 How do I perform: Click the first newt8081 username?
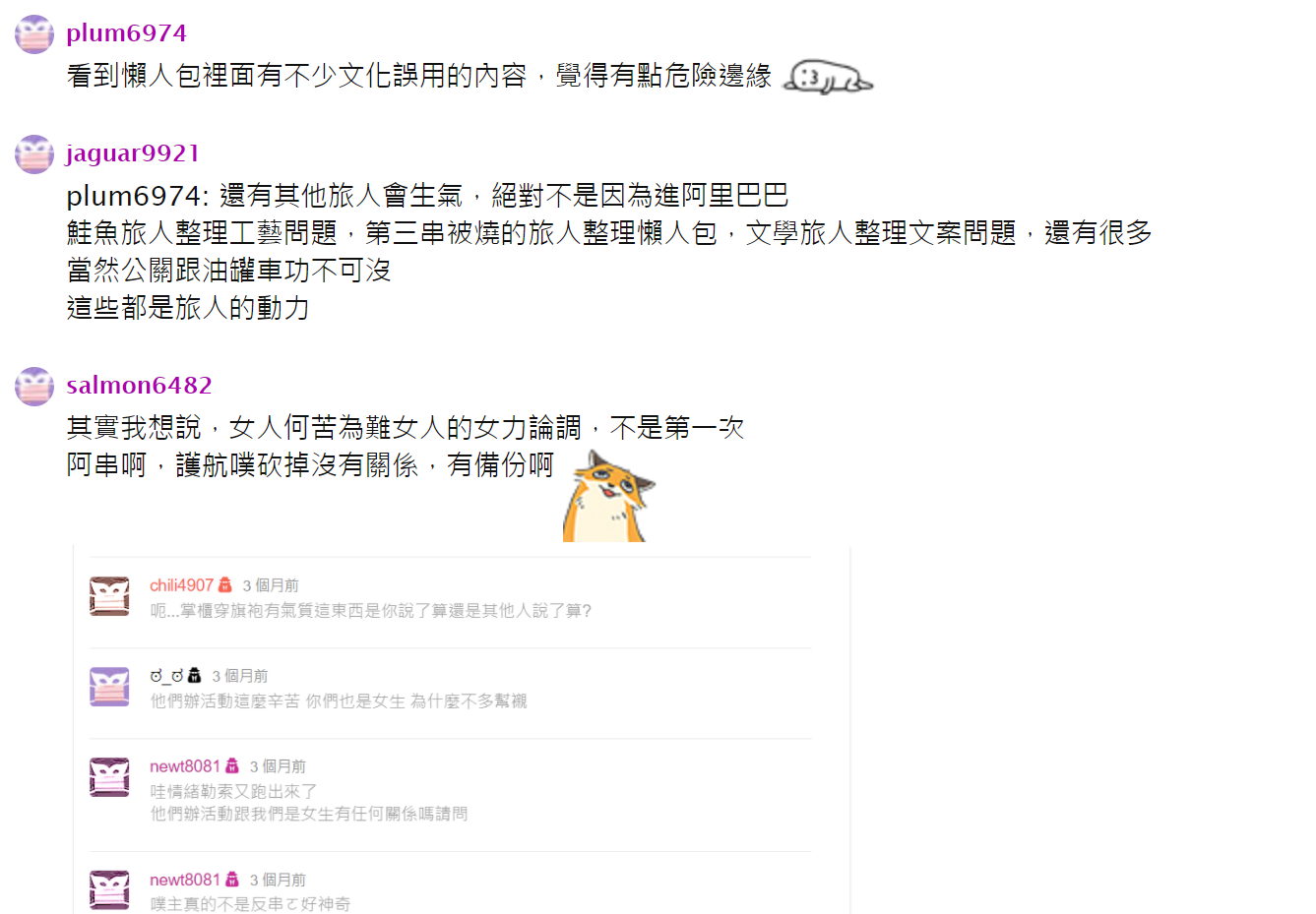pyautogui.click(x=185, y=766)
